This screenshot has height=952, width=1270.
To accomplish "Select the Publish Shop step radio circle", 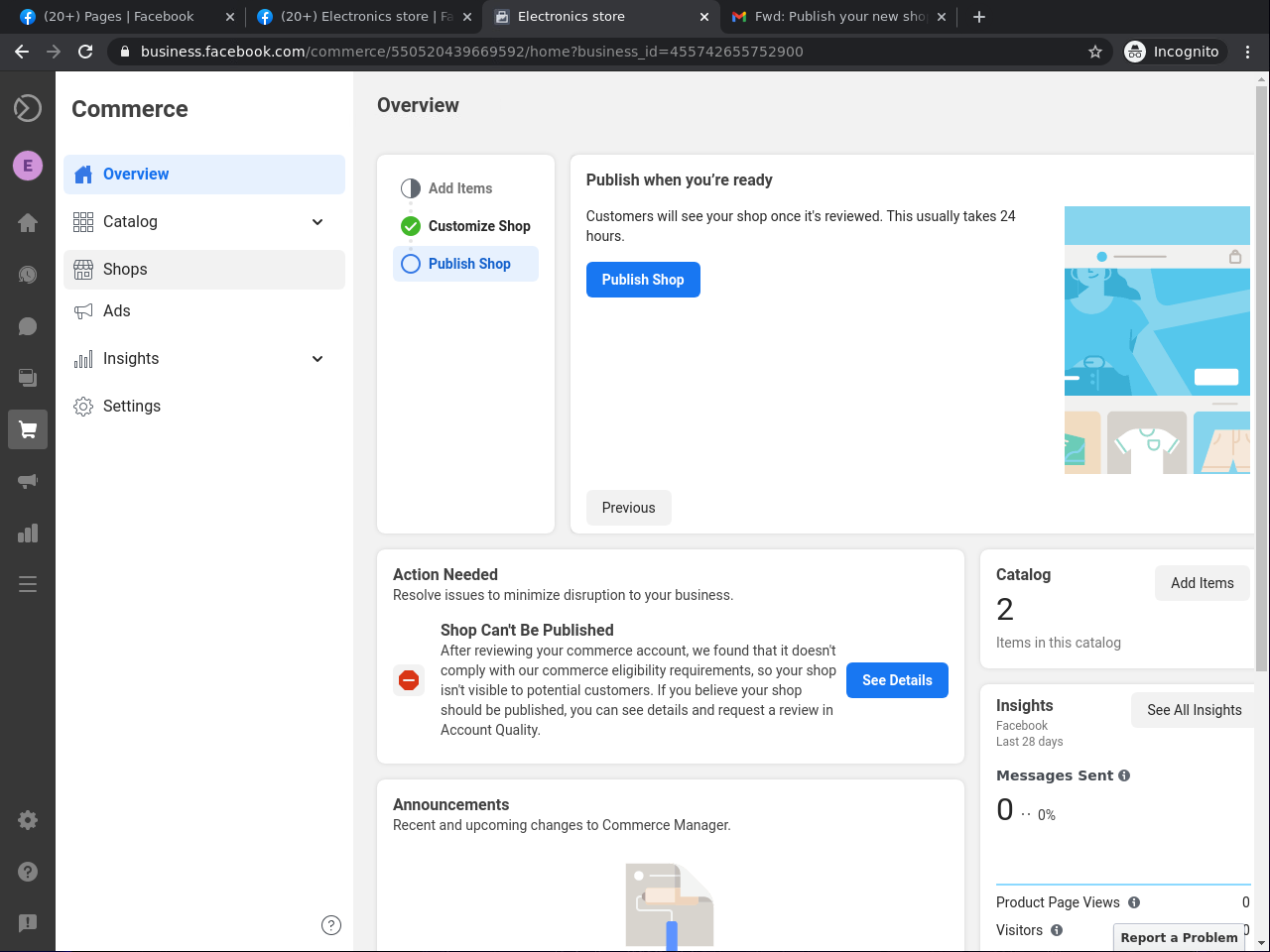I will pos(411,264).
